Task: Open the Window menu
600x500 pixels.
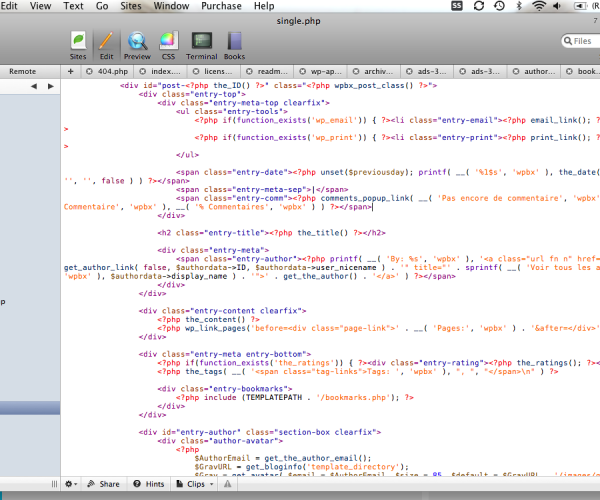Action: [171, 6]
